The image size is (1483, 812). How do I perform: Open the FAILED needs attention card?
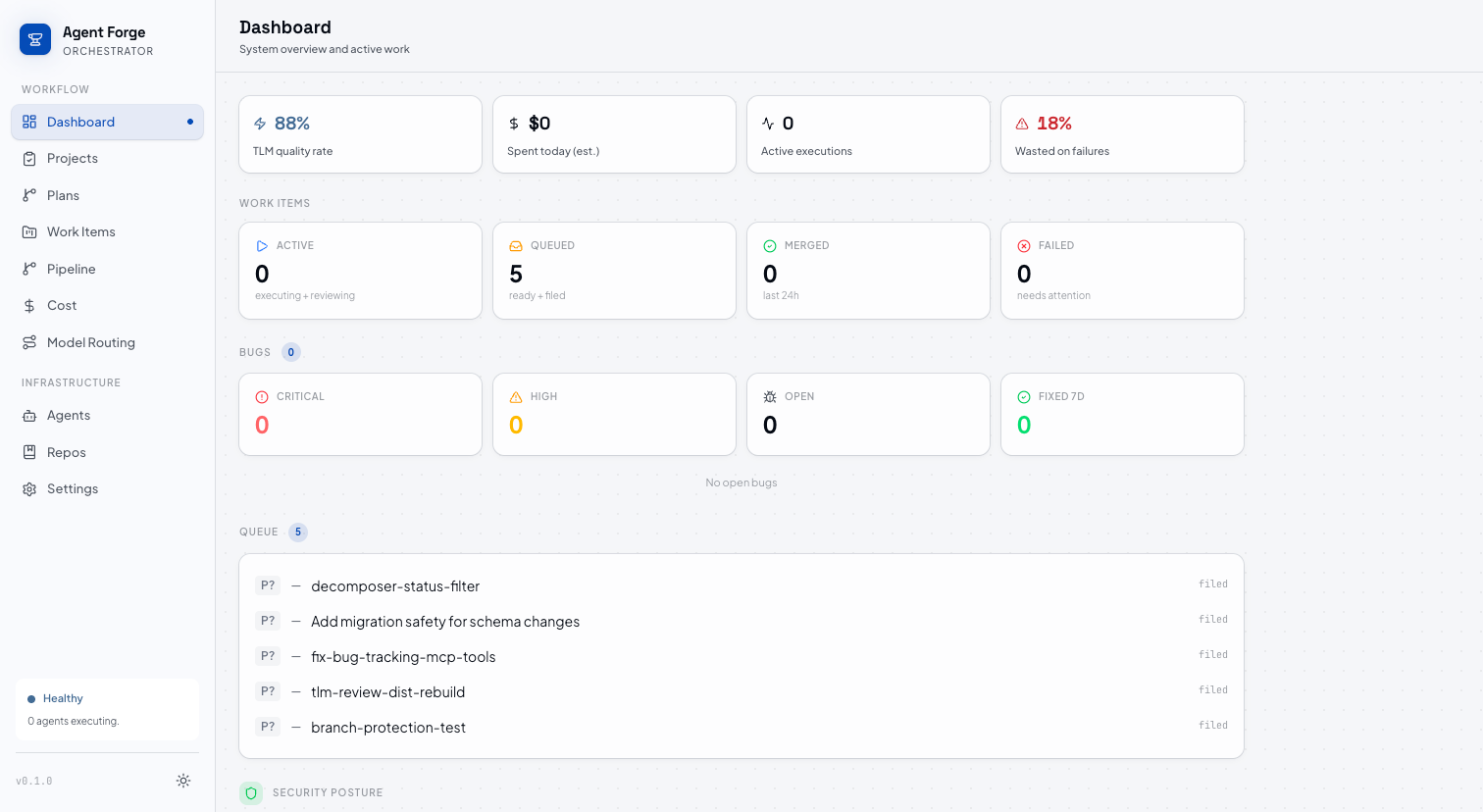pos(1122,271)
